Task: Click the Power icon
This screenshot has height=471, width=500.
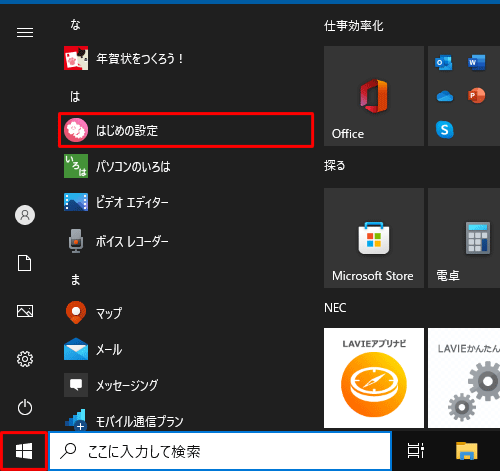Action: click(x=25, y=407)
